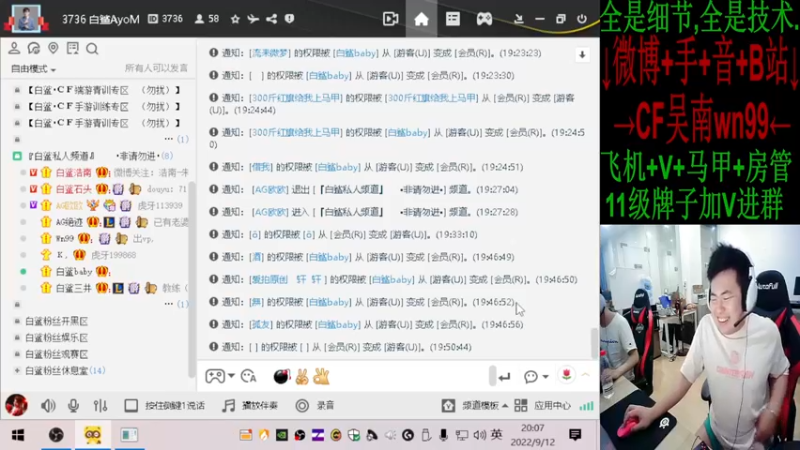Expand hidden subchannels ellipsis below 白鲨三井

point(168,304)
